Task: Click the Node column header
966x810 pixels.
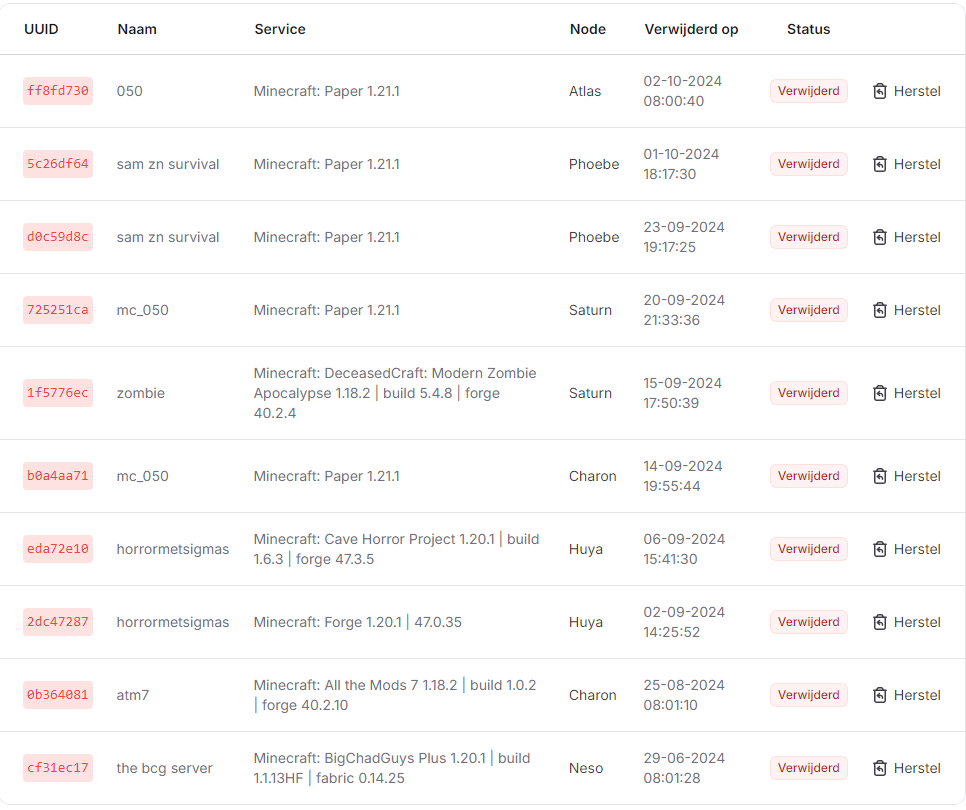Action: tap(588, 29)
